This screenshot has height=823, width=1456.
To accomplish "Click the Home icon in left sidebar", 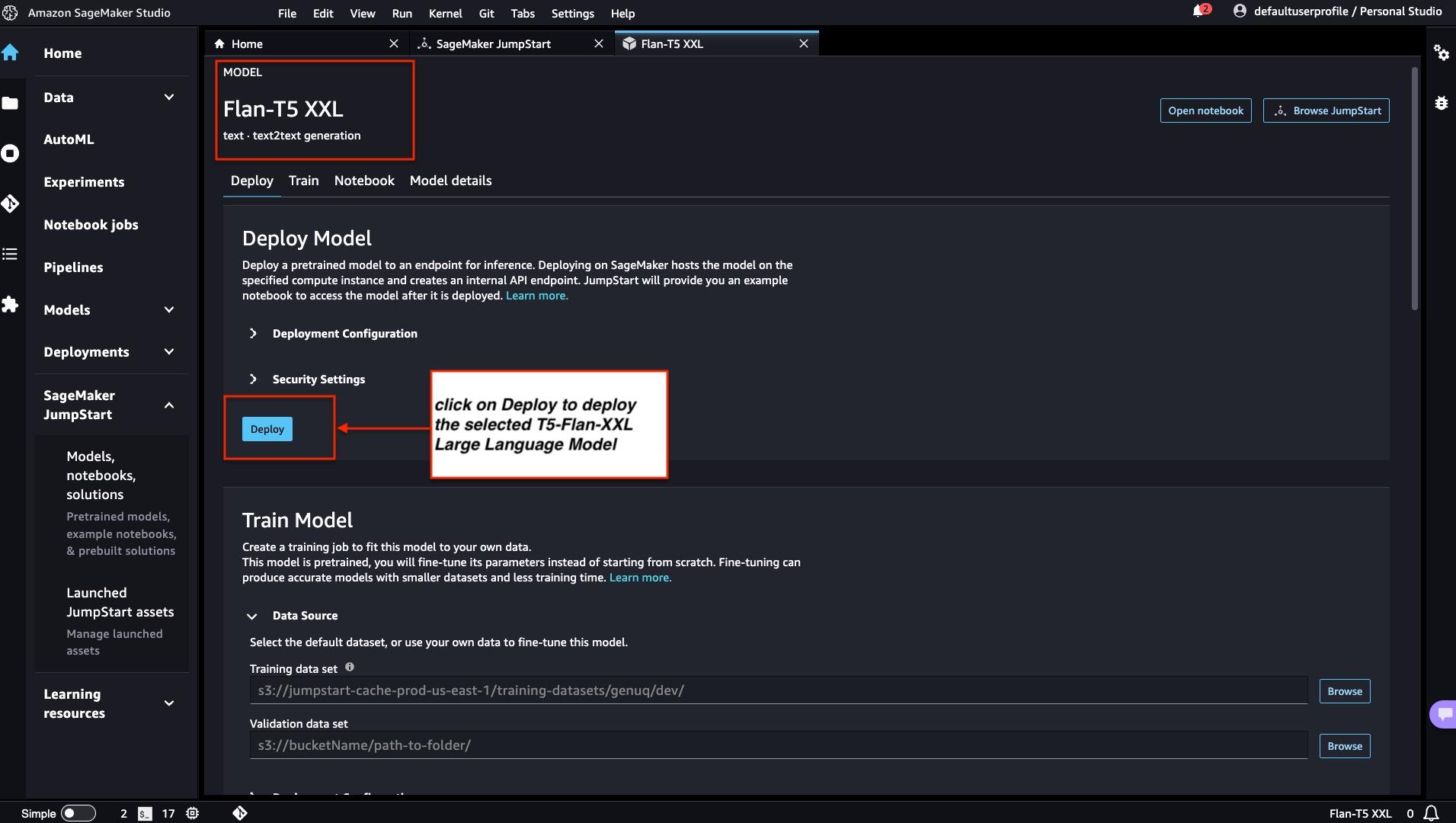I will pyautogui.click(x=11, y=53).
